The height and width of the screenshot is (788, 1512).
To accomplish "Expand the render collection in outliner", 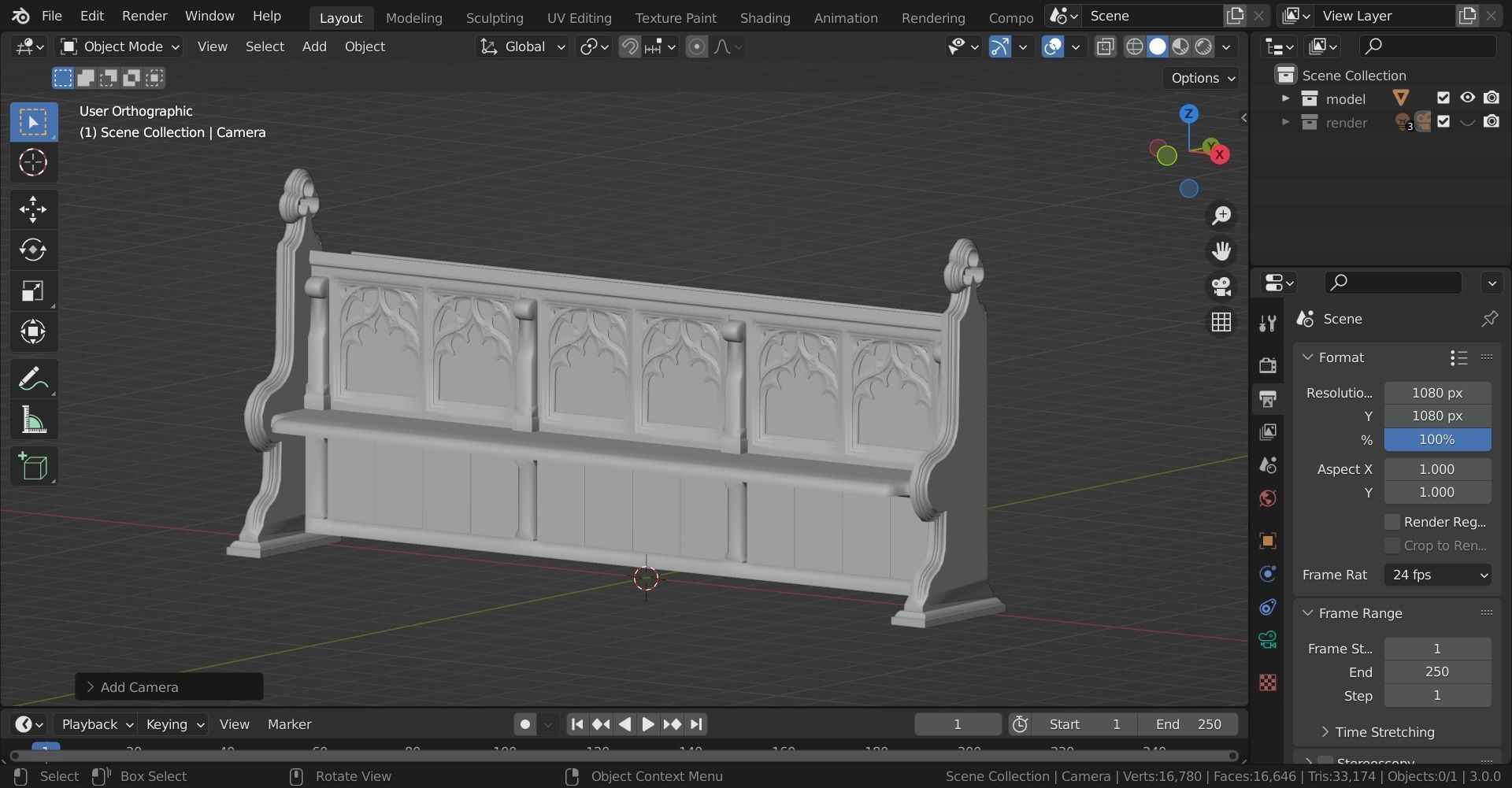I will pos(1285,122).
